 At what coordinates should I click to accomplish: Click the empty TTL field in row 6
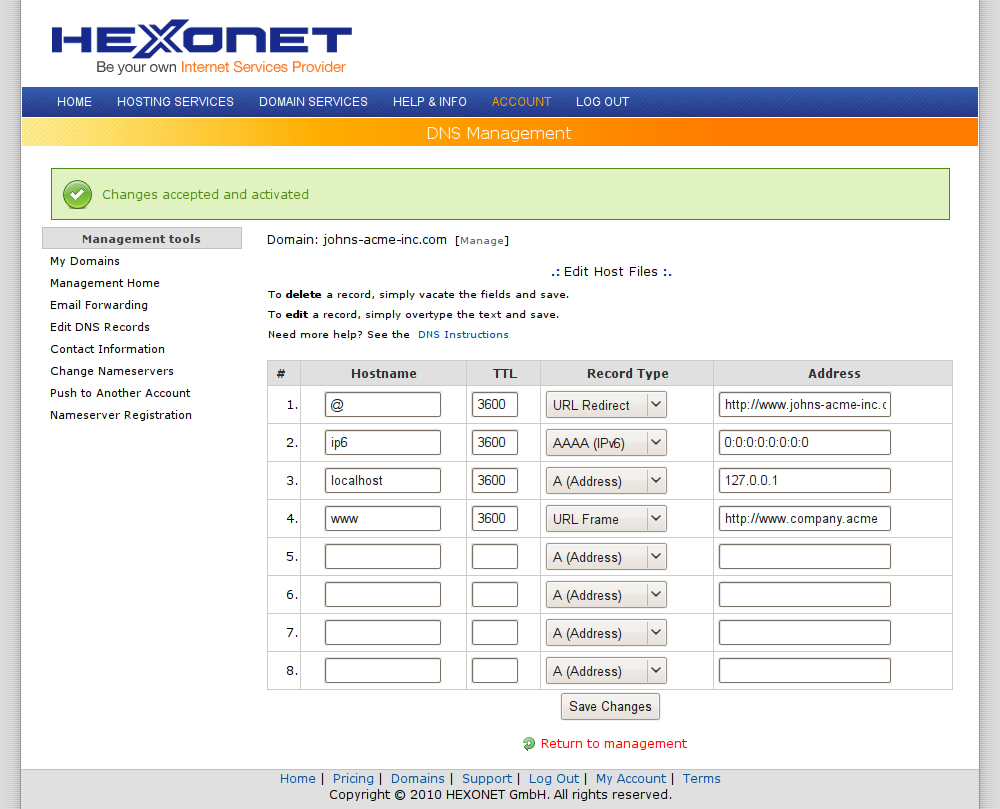495,595
